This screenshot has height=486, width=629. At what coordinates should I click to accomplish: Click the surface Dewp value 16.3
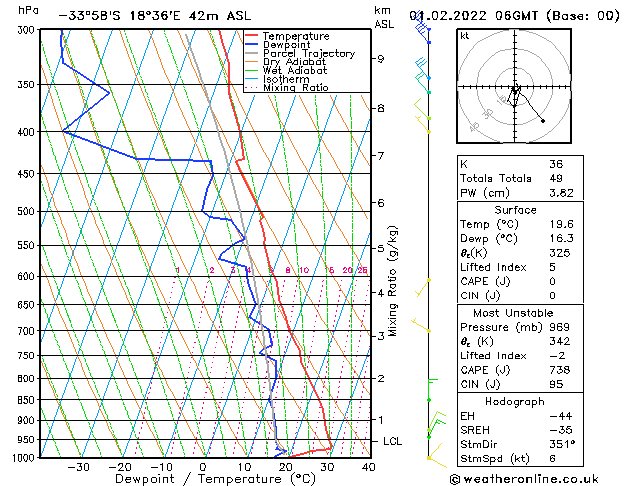(x=561, y=239)
